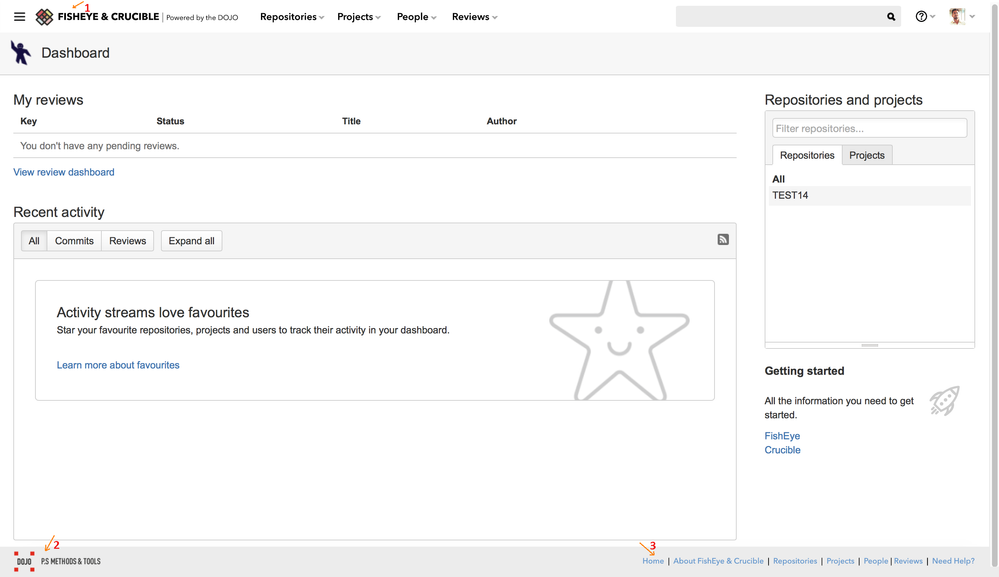Click the RSS feed icon in Recent activity
Screen dimensions: 999x577
[723, 239]
